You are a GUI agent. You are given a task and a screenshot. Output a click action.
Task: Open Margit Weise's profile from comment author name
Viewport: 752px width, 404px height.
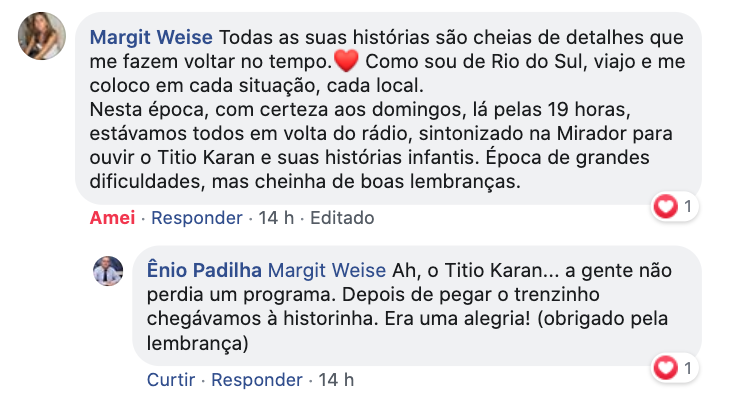click(151, 38)
